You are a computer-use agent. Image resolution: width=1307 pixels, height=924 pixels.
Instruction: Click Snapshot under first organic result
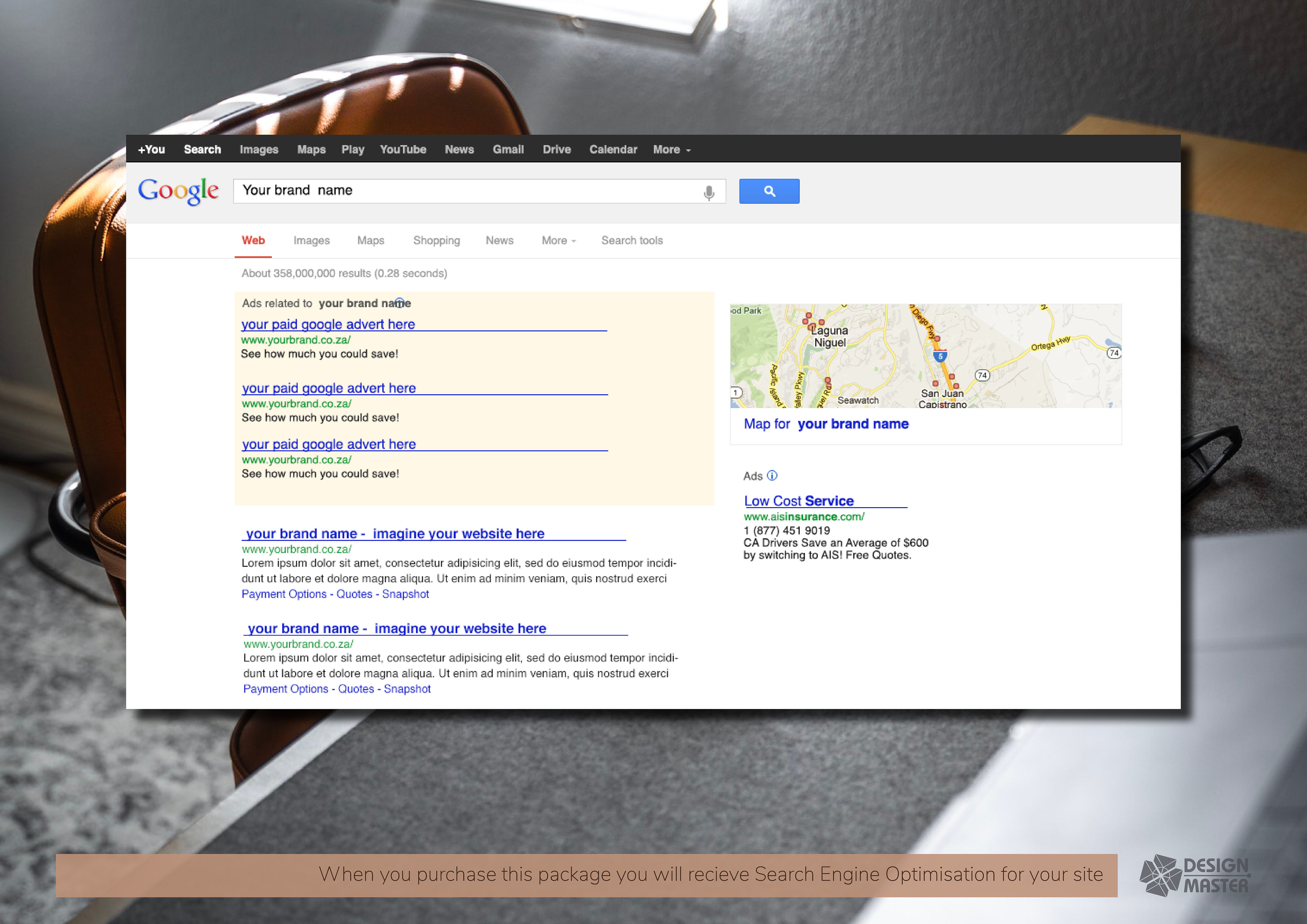tap(405, 594)
